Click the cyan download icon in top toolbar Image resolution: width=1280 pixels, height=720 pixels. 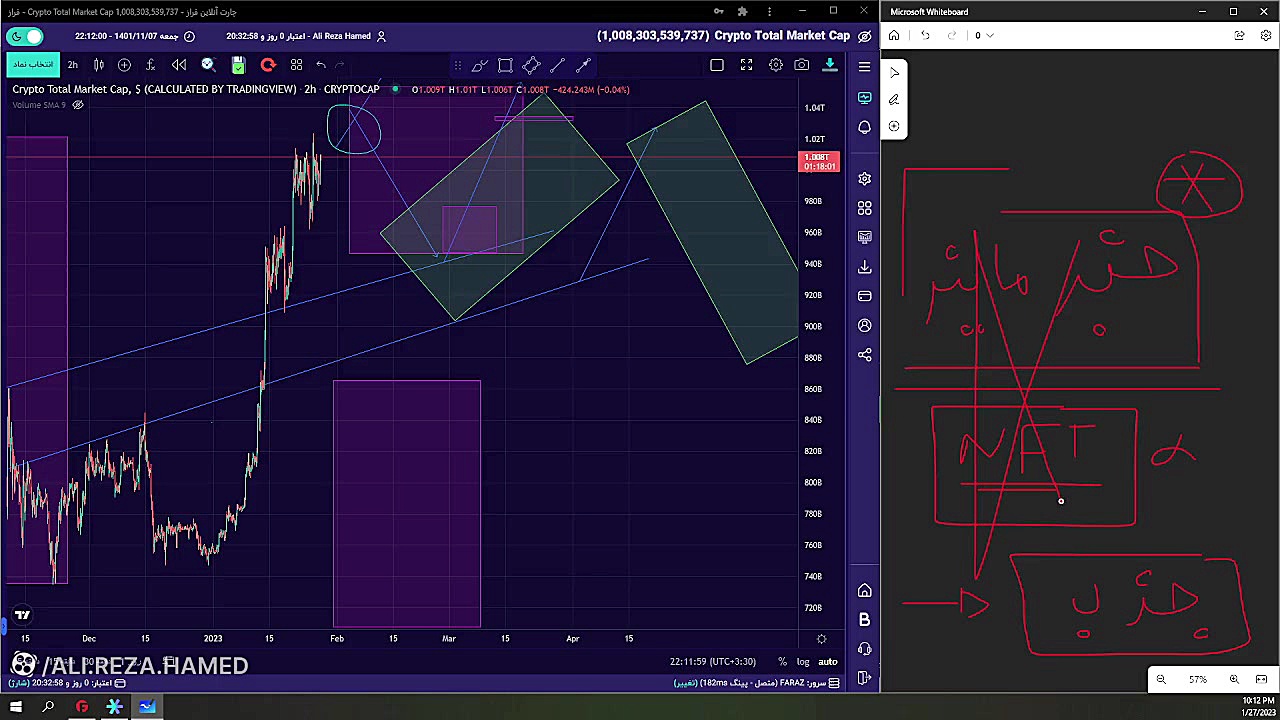tap(829, 65)
